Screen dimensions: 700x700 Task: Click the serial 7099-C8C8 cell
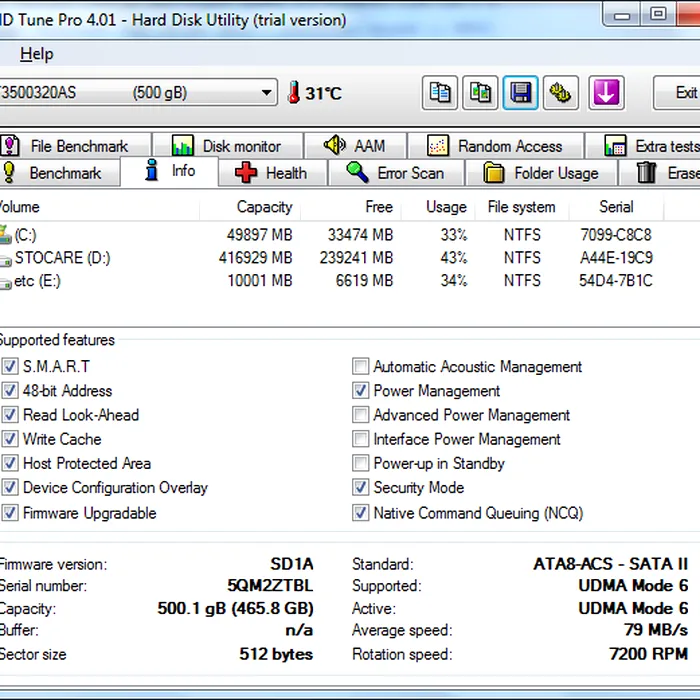tap(616, 235)
